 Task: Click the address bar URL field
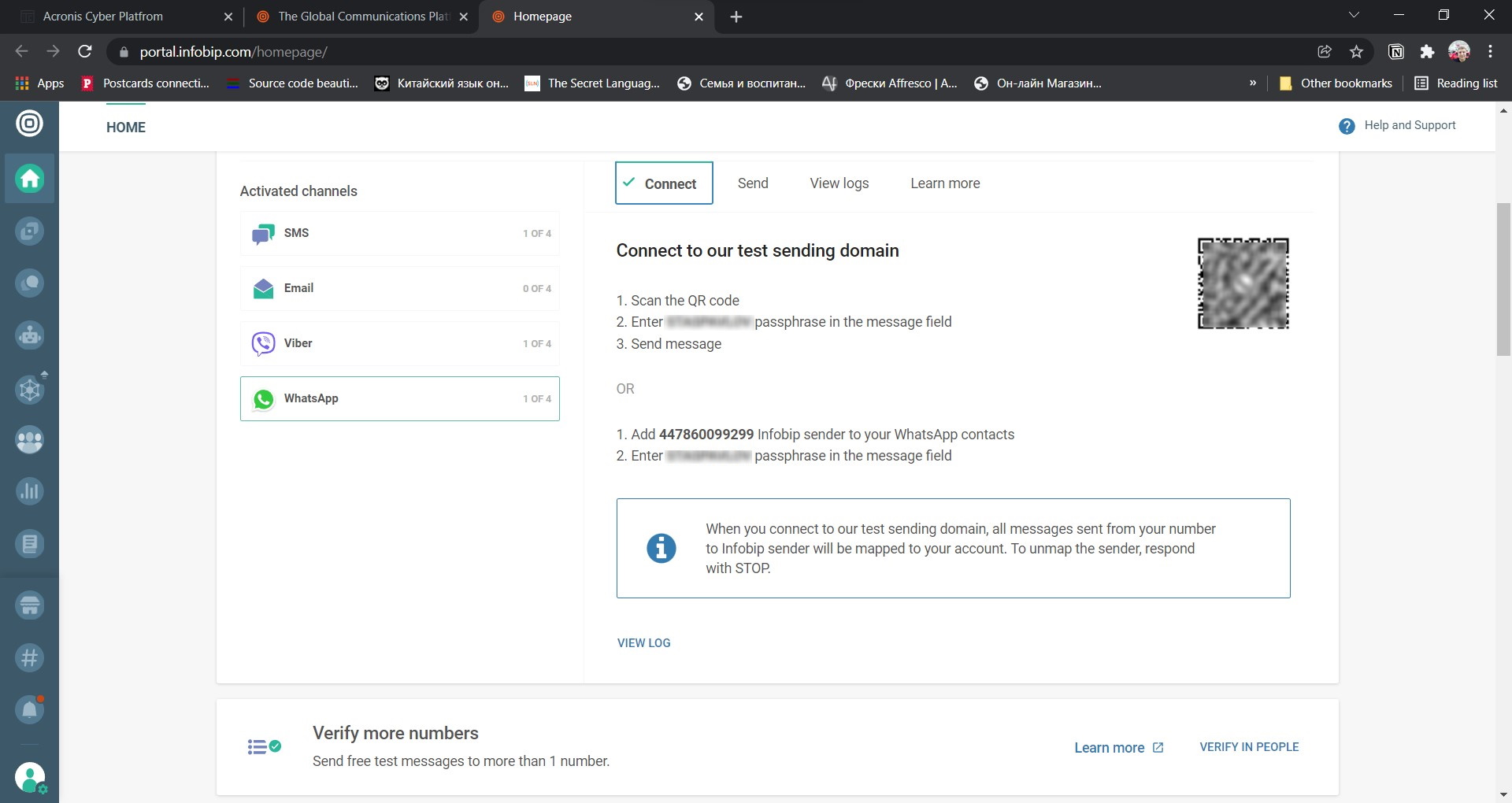coord(709,52)
